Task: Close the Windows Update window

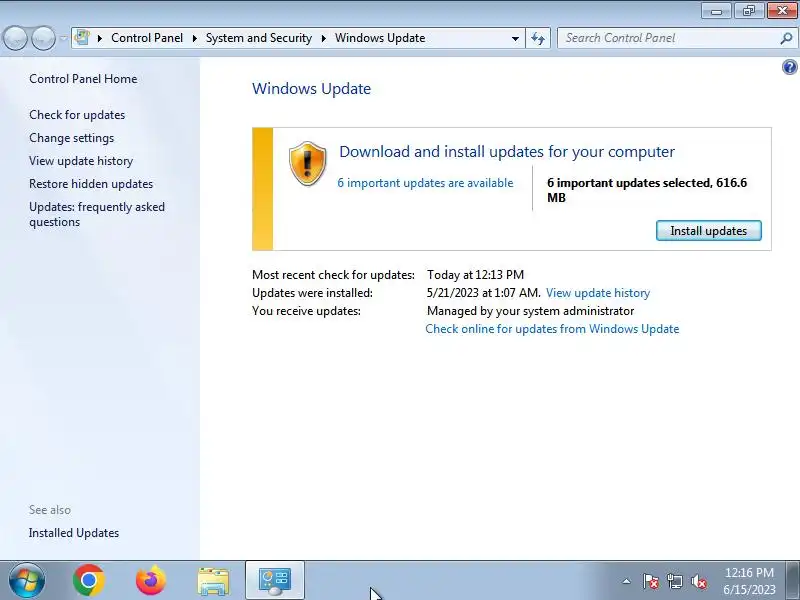Action: [782, 10]
